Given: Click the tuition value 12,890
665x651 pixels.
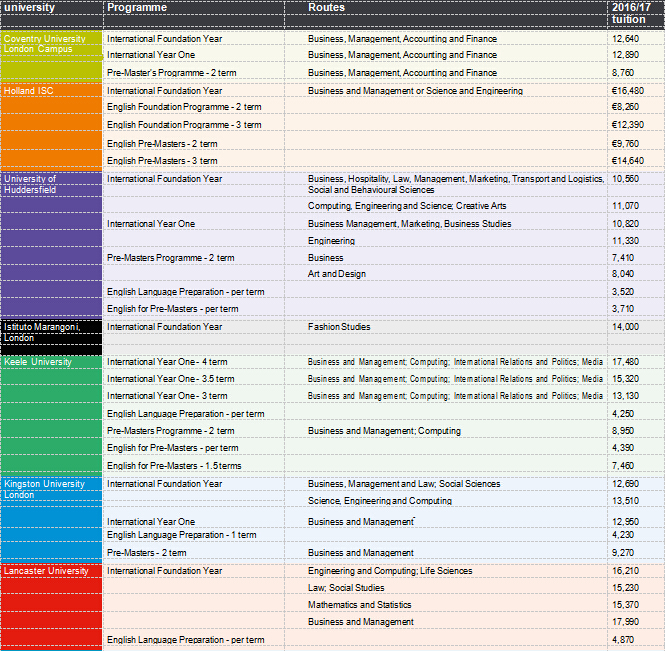Looking at the screenshot, I should click(x=625, y=55).
